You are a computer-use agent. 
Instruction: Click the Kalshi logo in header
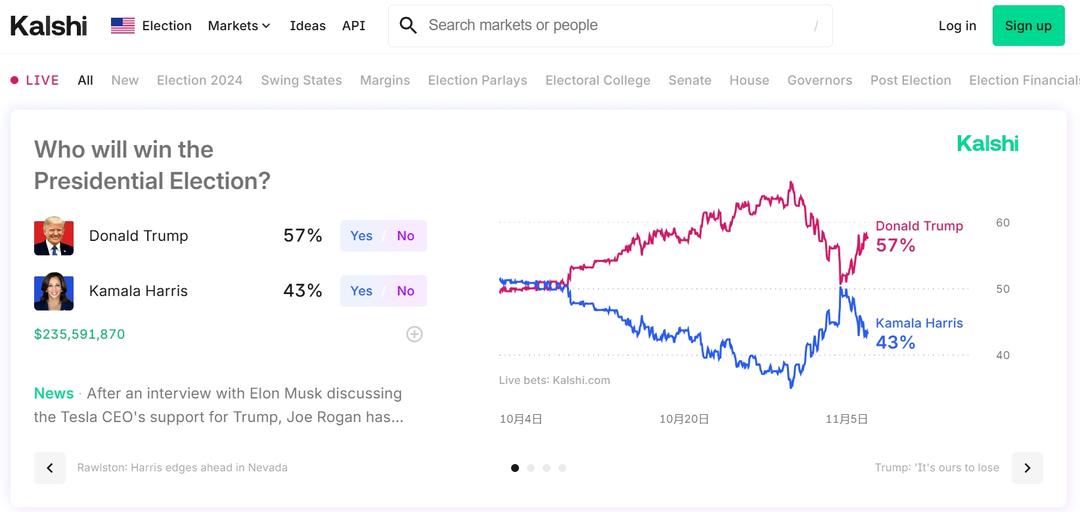[x=48, y=26]
